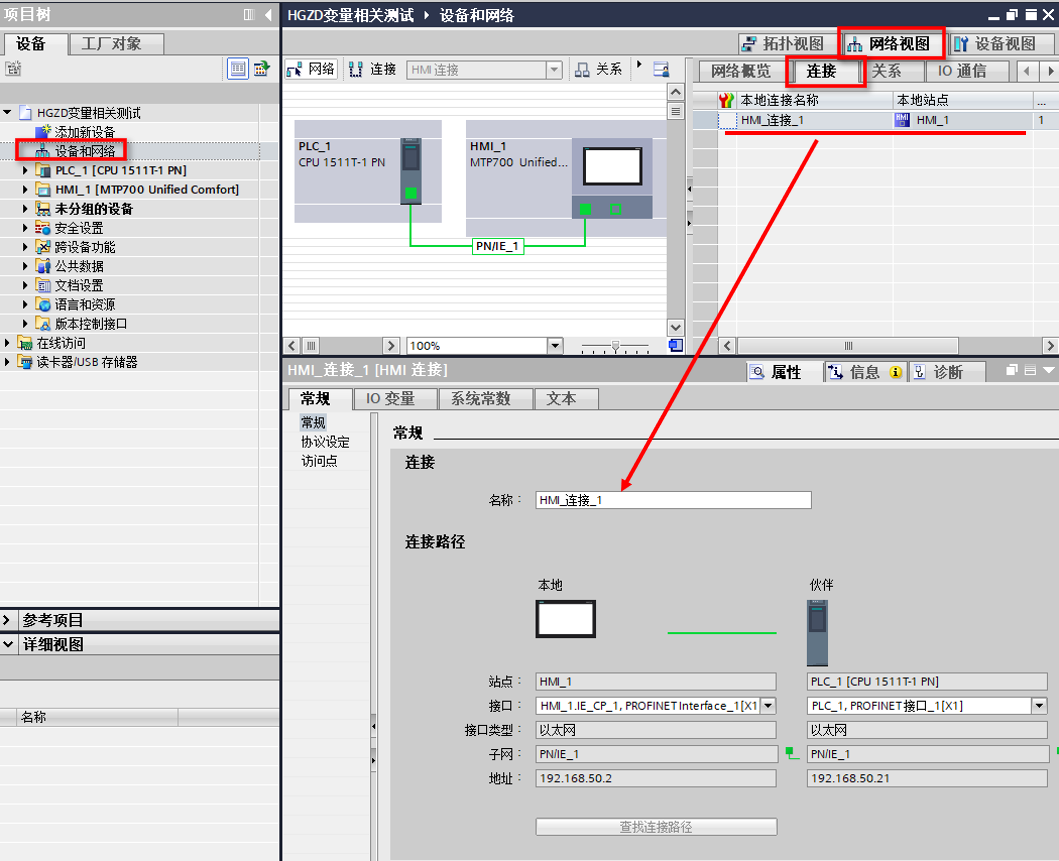Open the zoom level 100% dropdown

(x=555, y=346)
